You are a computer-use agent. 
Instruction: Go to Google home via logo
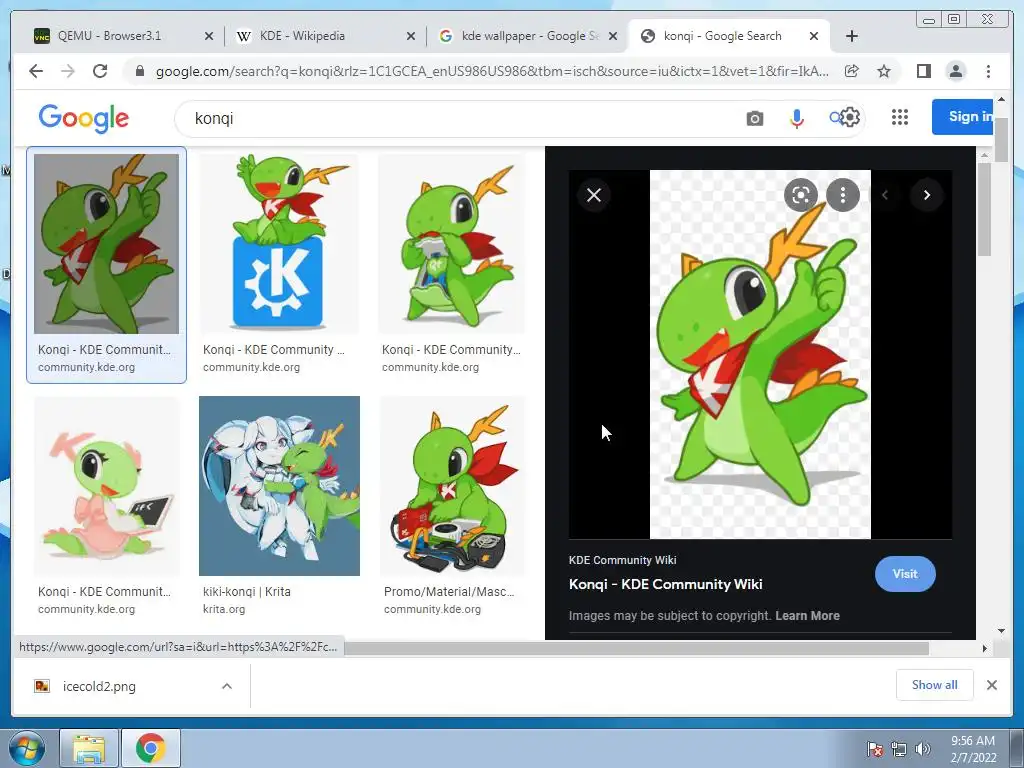point(84,118)
